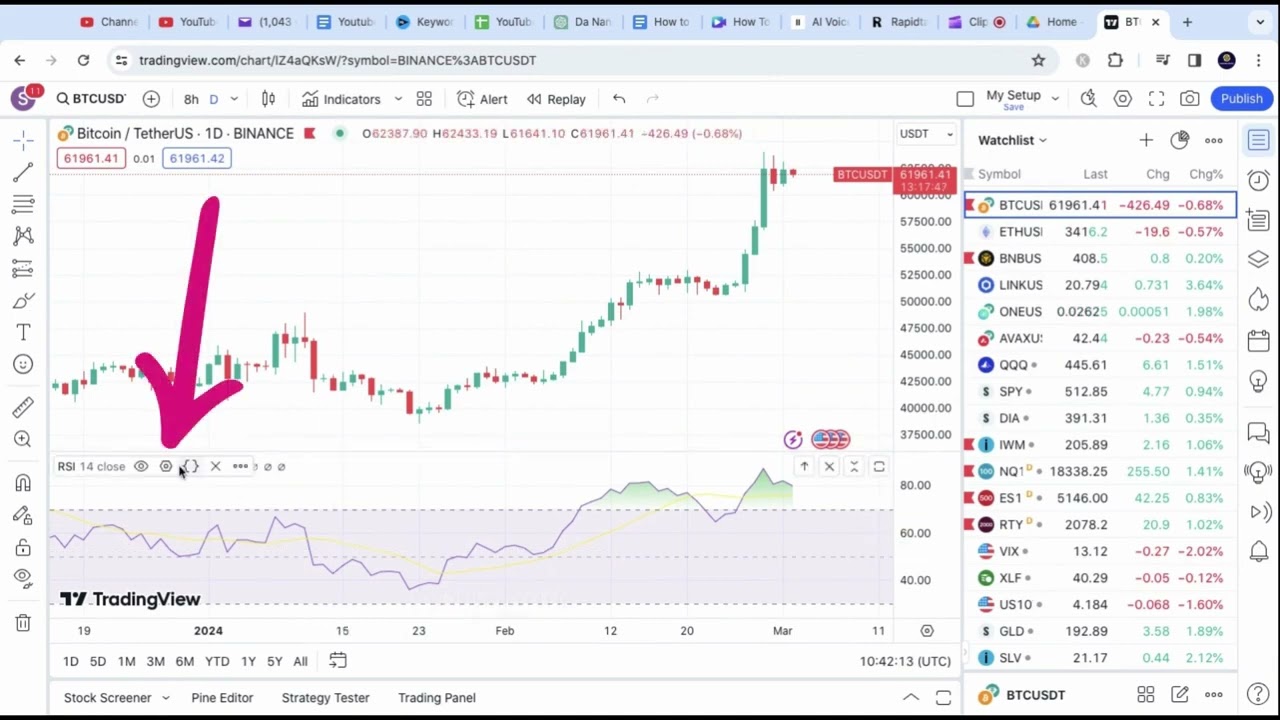Open RSI indicator settings
Viewport: 1280px width, 720px height.
(166, 467)
